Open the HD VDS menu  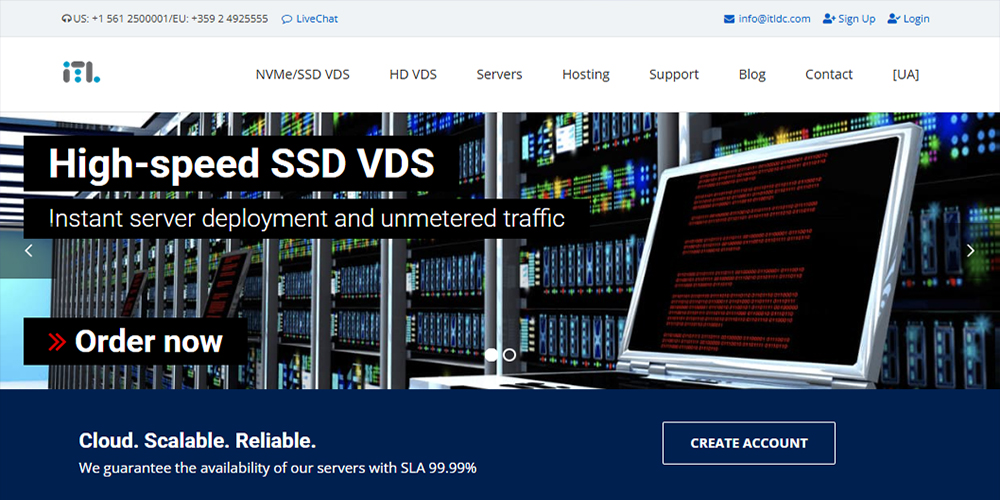(413, 74)
